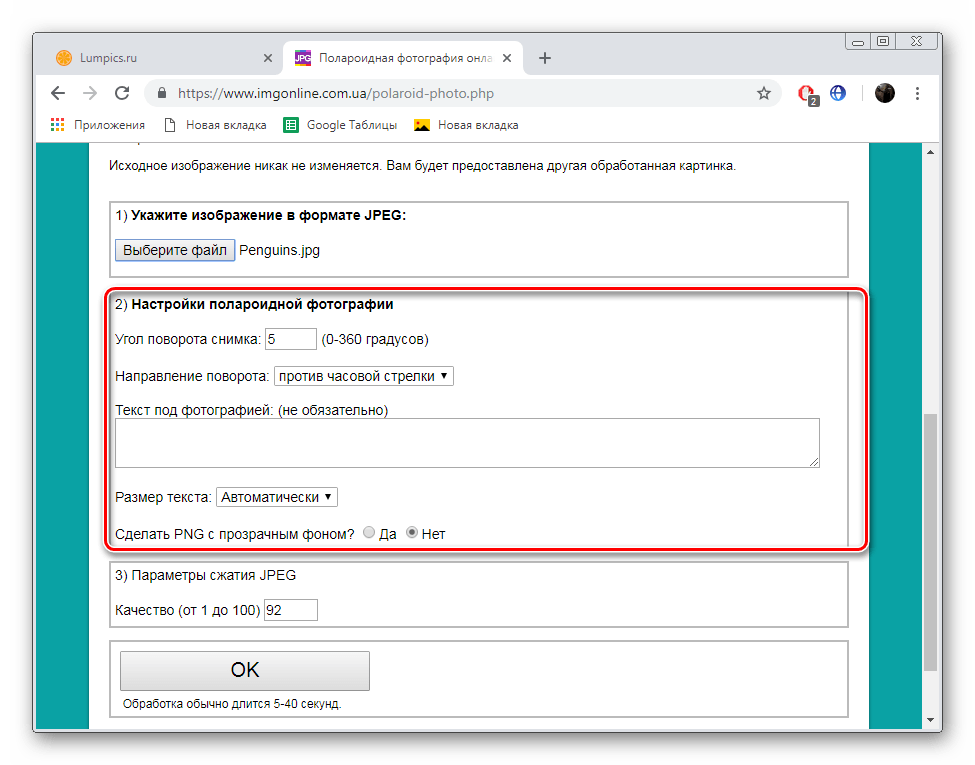
Task: Open the Приложения apps shortcut
Action: pos(97,125)
